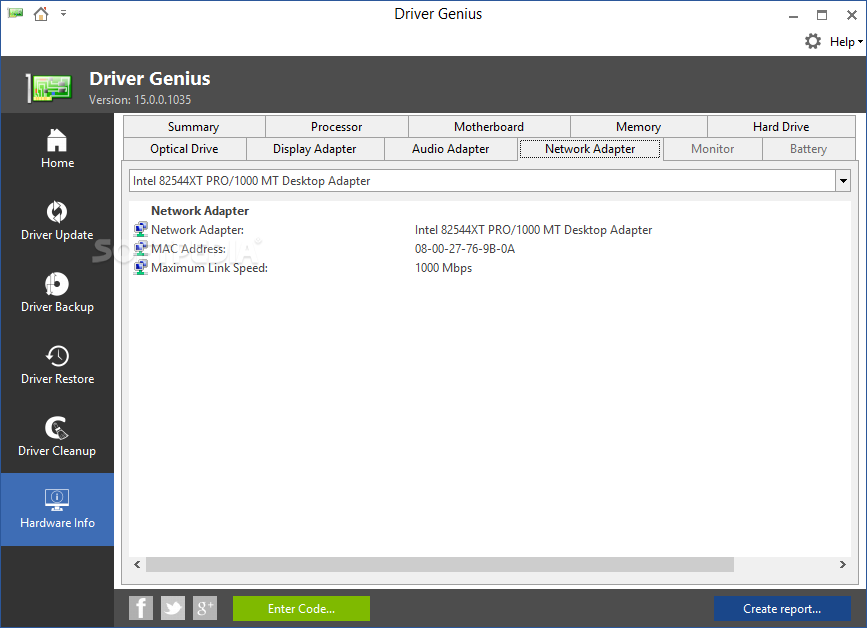This screenshot has width=867, height=628.
Task: Switch to the Motherboard tab
Action: [489, 127]
